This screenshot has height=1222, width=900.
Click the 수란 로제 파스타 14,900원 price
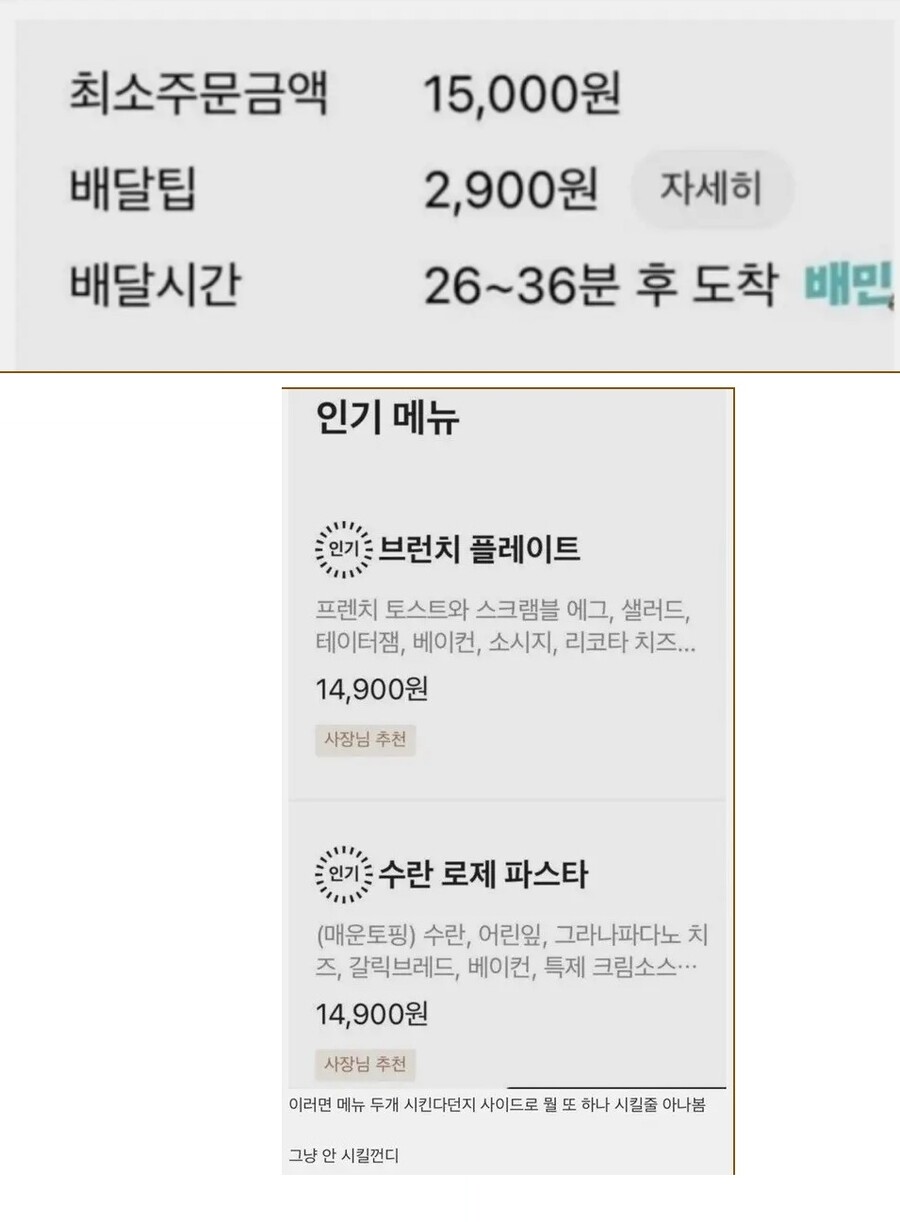[x=372, y=1014]
